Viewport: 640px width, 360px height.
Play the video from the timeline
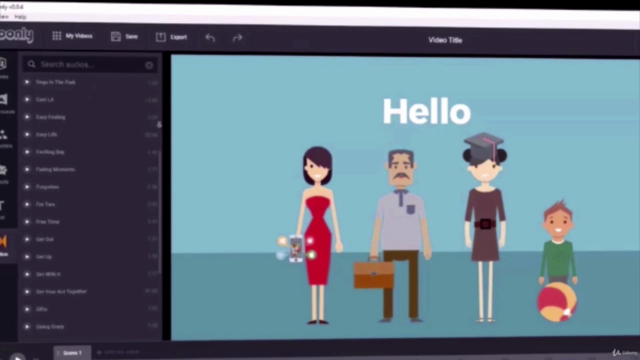point(17,357)
